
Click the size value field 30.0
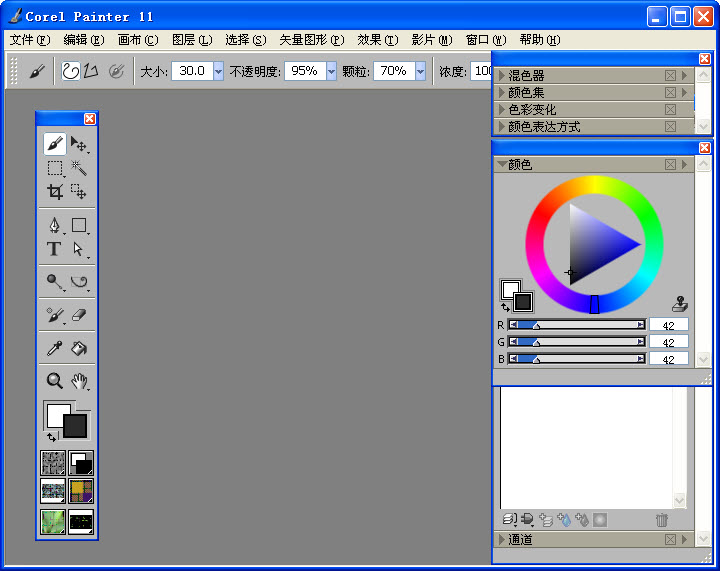(192, 71)
